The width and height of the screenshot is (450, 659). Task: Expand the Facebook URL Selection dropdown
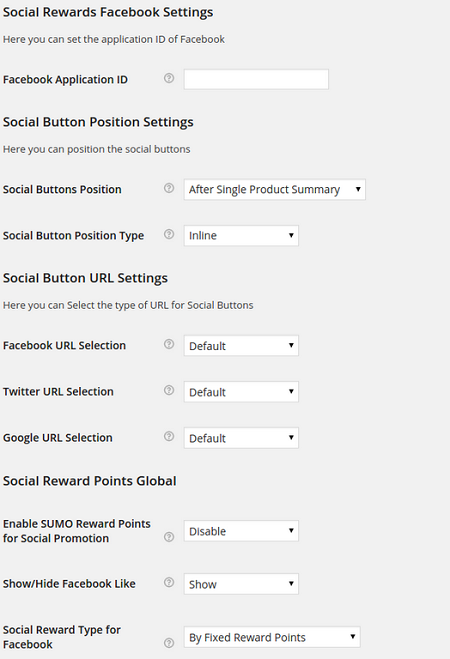pyautogui.click(x=241, y=345)
